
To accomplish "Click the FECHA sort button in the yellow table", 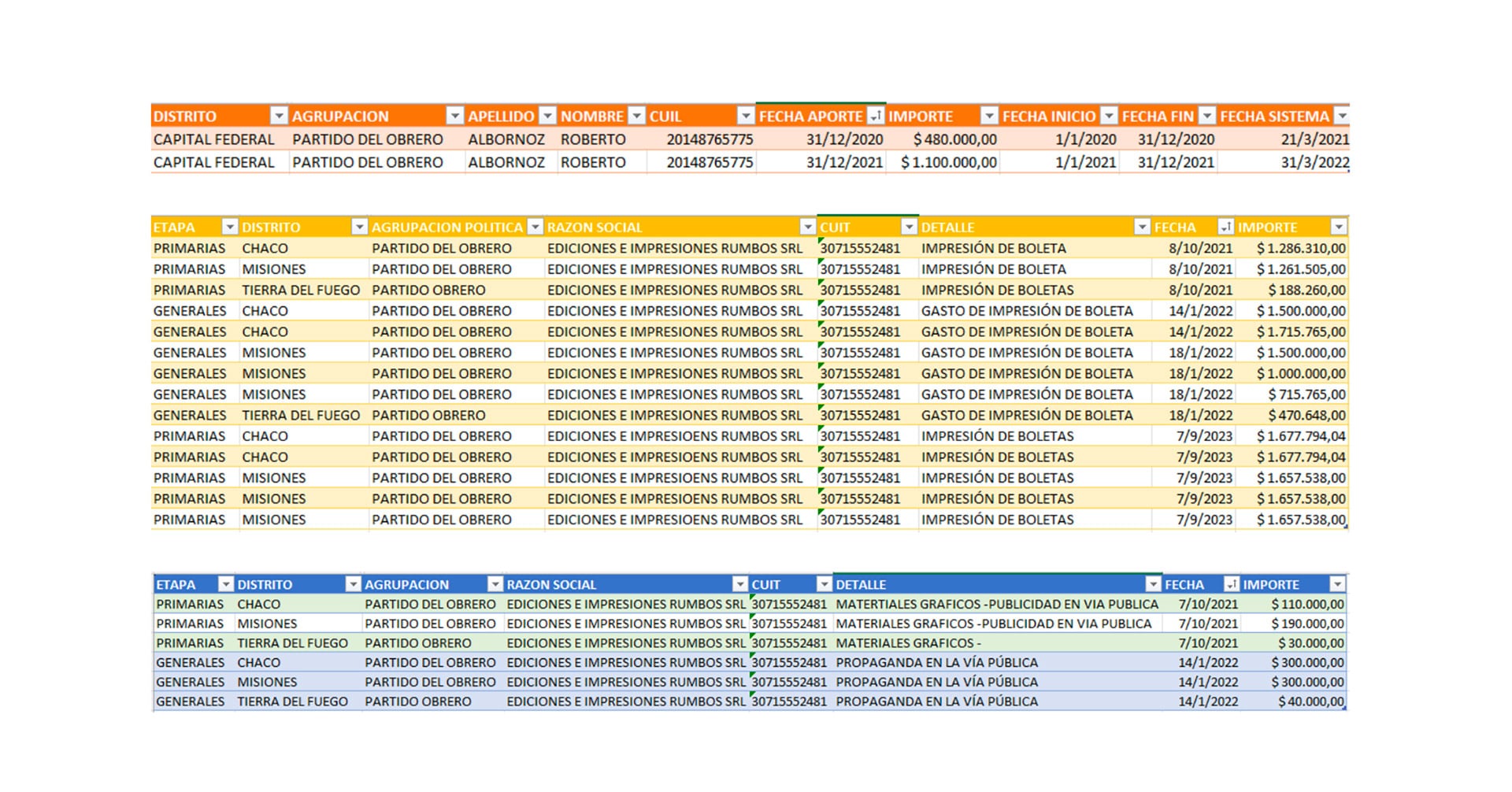I will click(x=1225, y=228).
